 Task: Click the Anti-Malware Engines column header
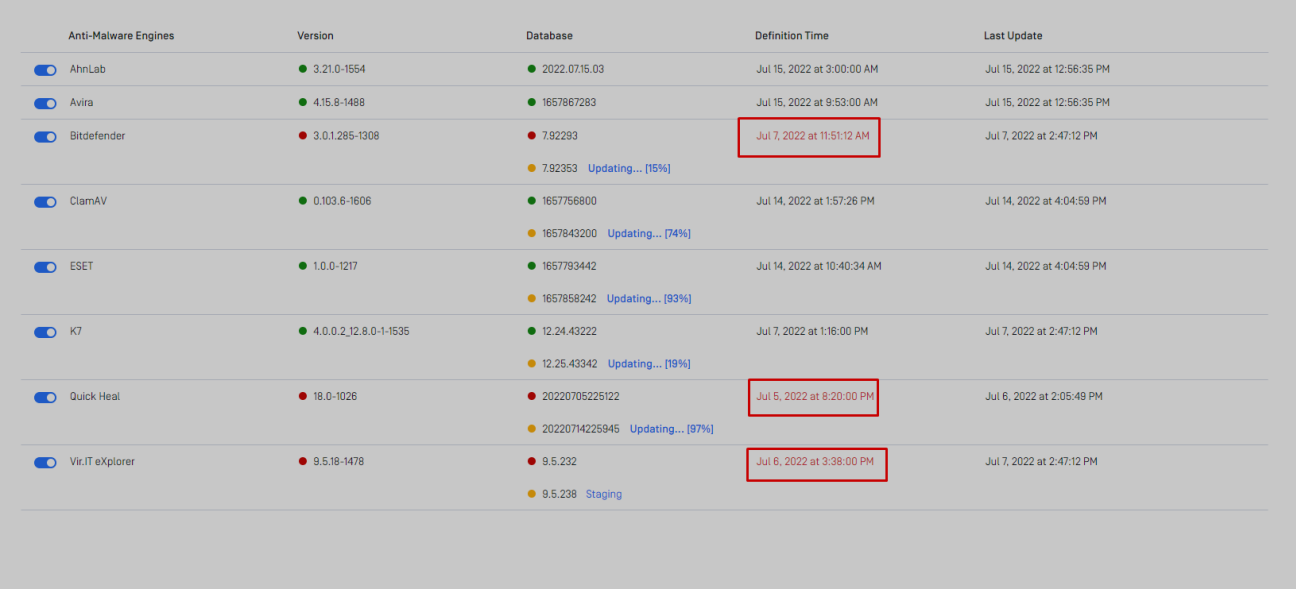[x=121, y=36]
